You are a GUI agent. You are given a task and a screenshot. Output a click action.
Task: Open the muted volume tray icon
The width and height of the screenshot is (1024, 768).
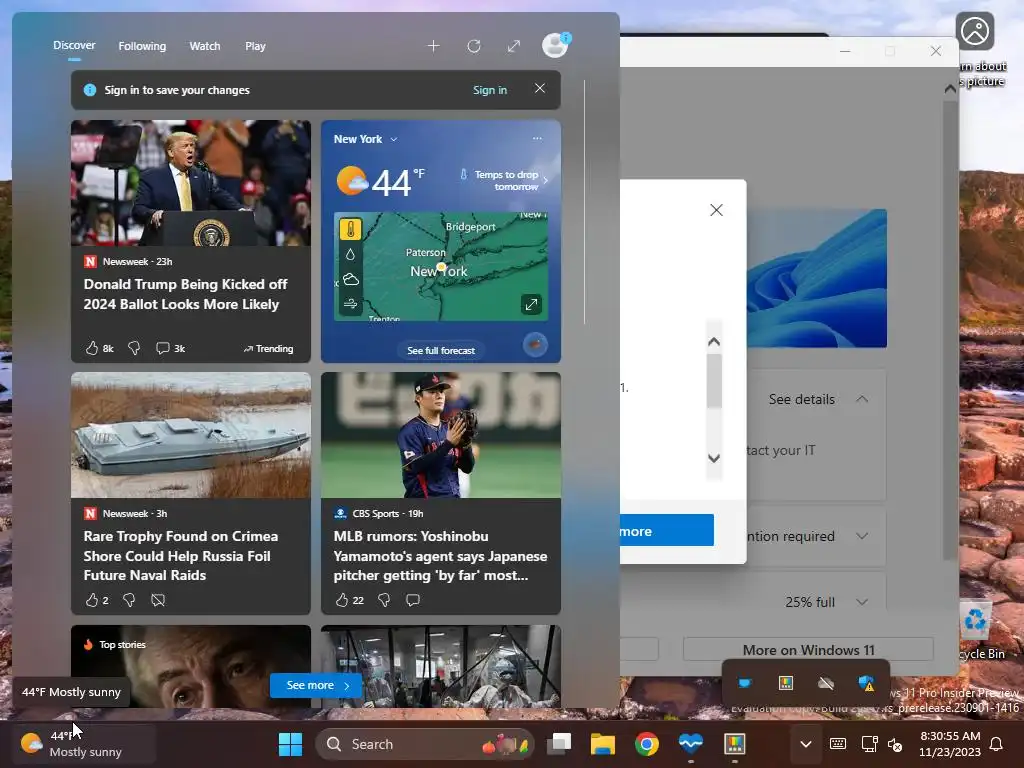(x=895, y=744)
